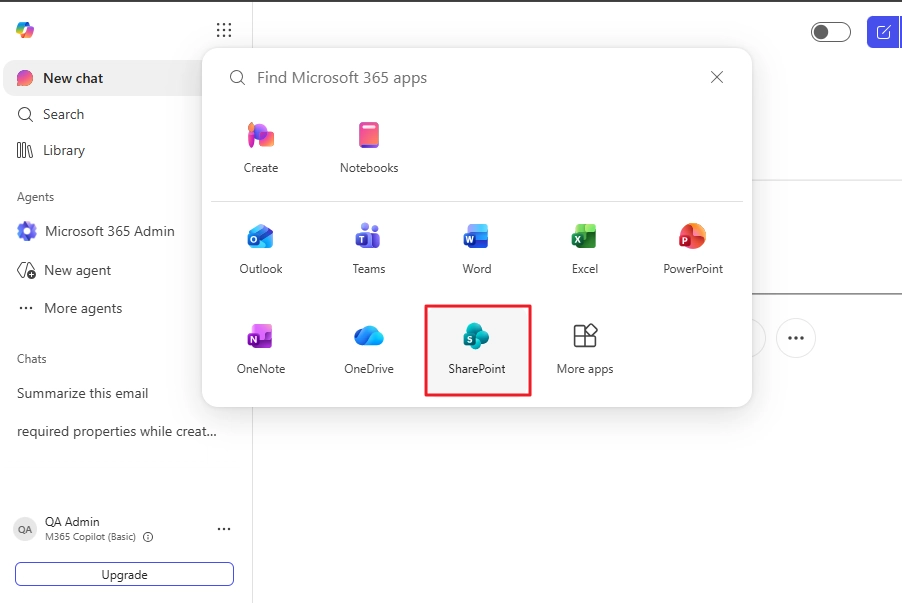
Task: Expand More agents
Action: pyautogui.click(x=70, y=308)
